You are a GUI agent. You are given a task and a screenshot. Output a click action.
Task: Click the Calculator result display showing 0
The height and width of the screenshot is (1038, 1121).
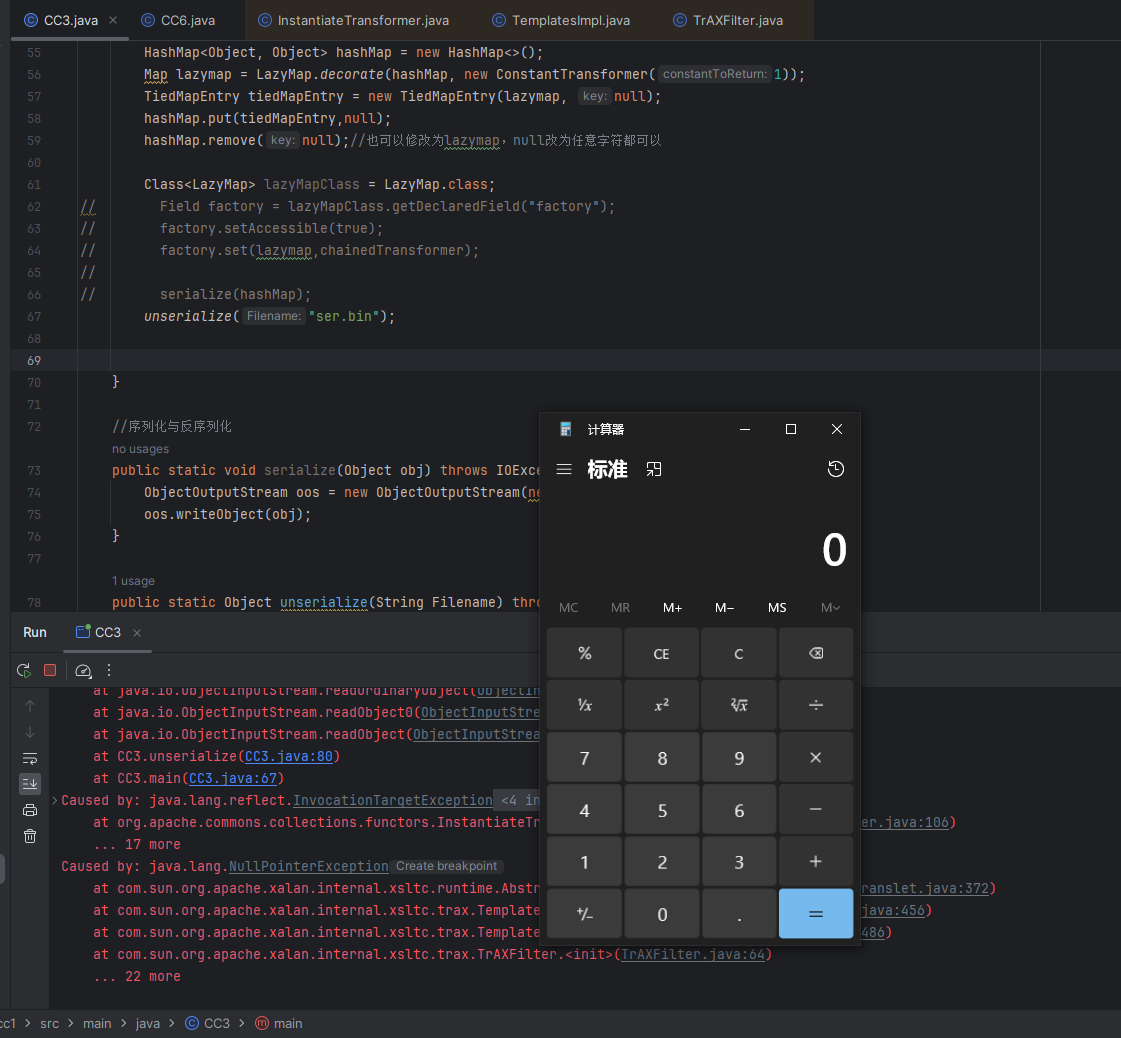834,550
